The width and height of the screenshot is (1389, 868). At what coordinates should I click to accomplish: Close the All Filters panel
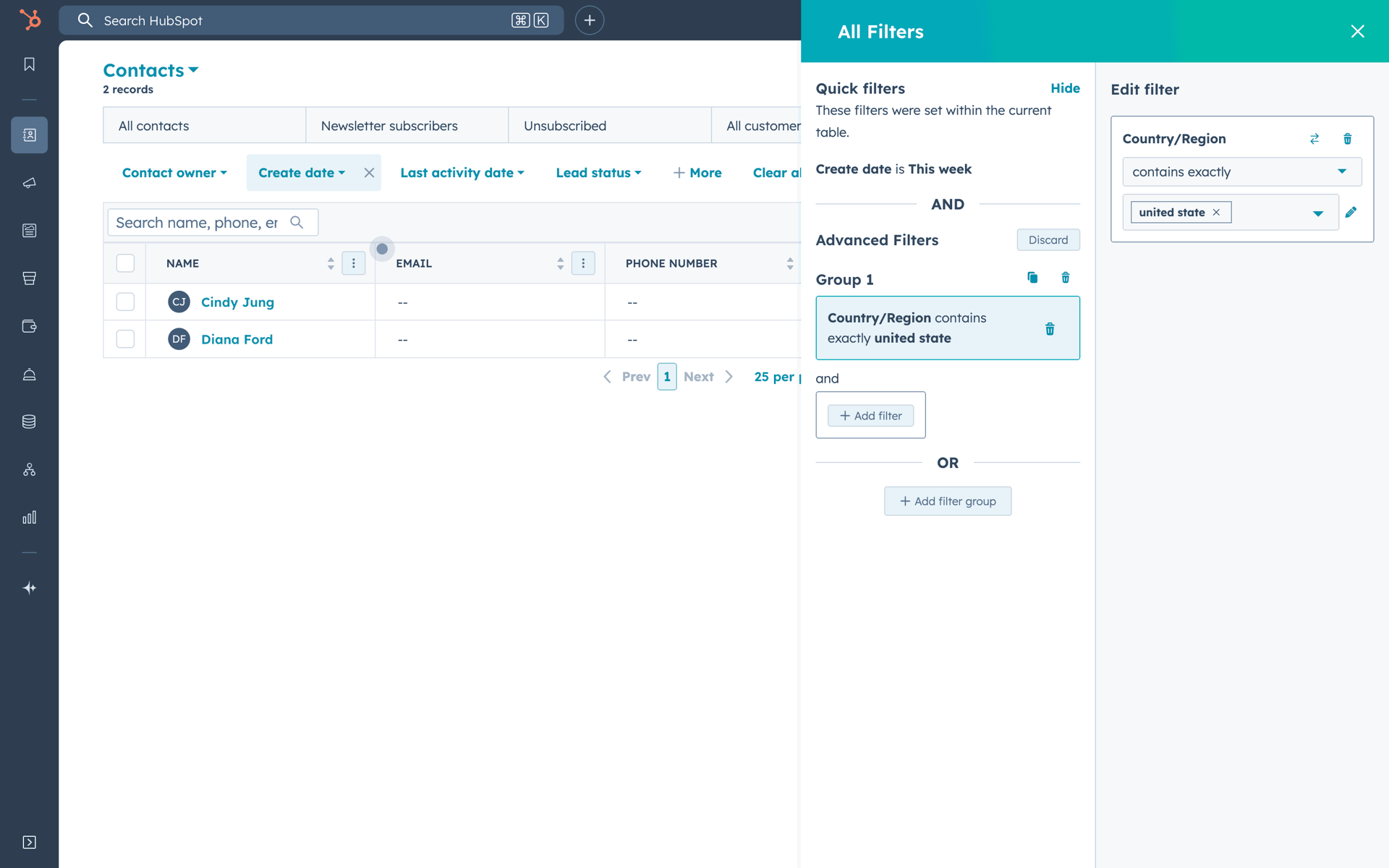(x=1357, y=31)
